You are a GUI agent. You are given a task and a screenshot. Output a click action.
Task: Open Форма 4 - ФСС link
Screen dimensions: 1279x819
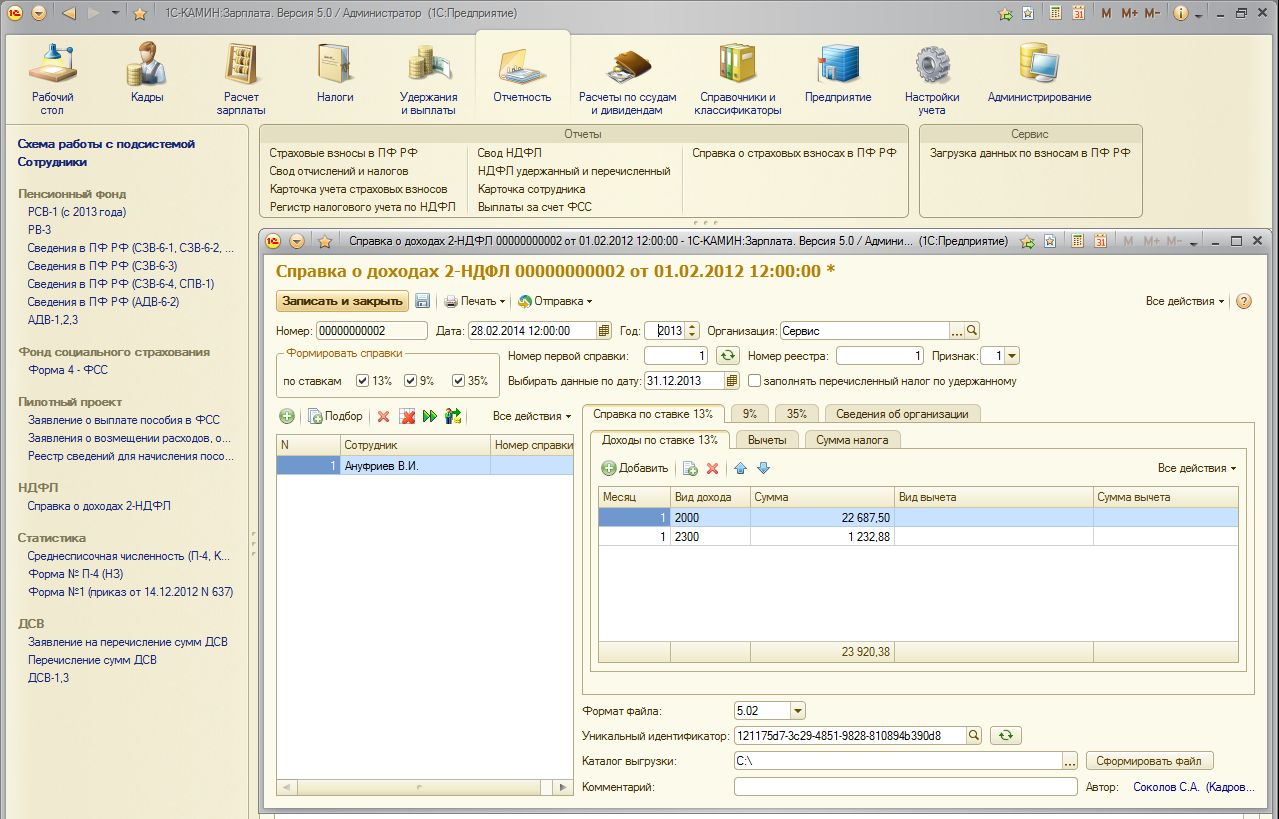click(x=68, y=370)
